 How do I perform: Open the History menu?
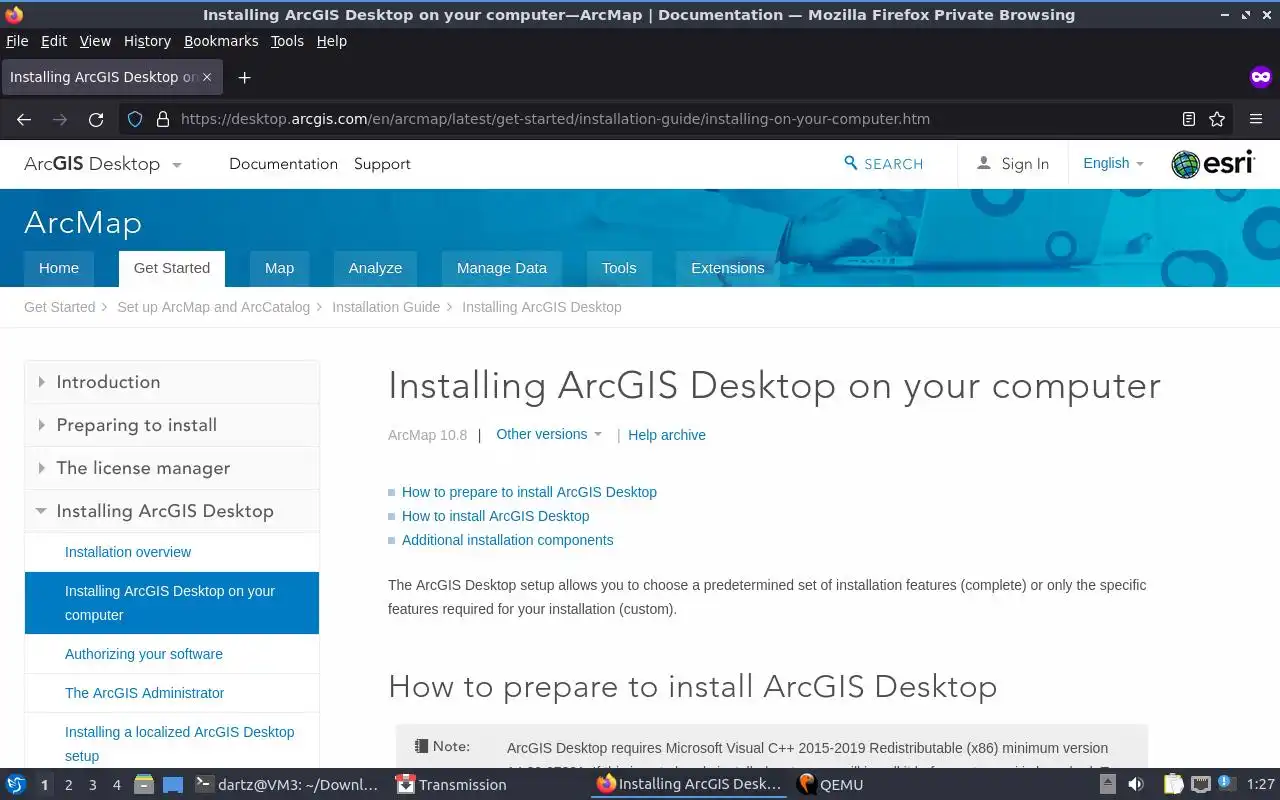(147, 41)
